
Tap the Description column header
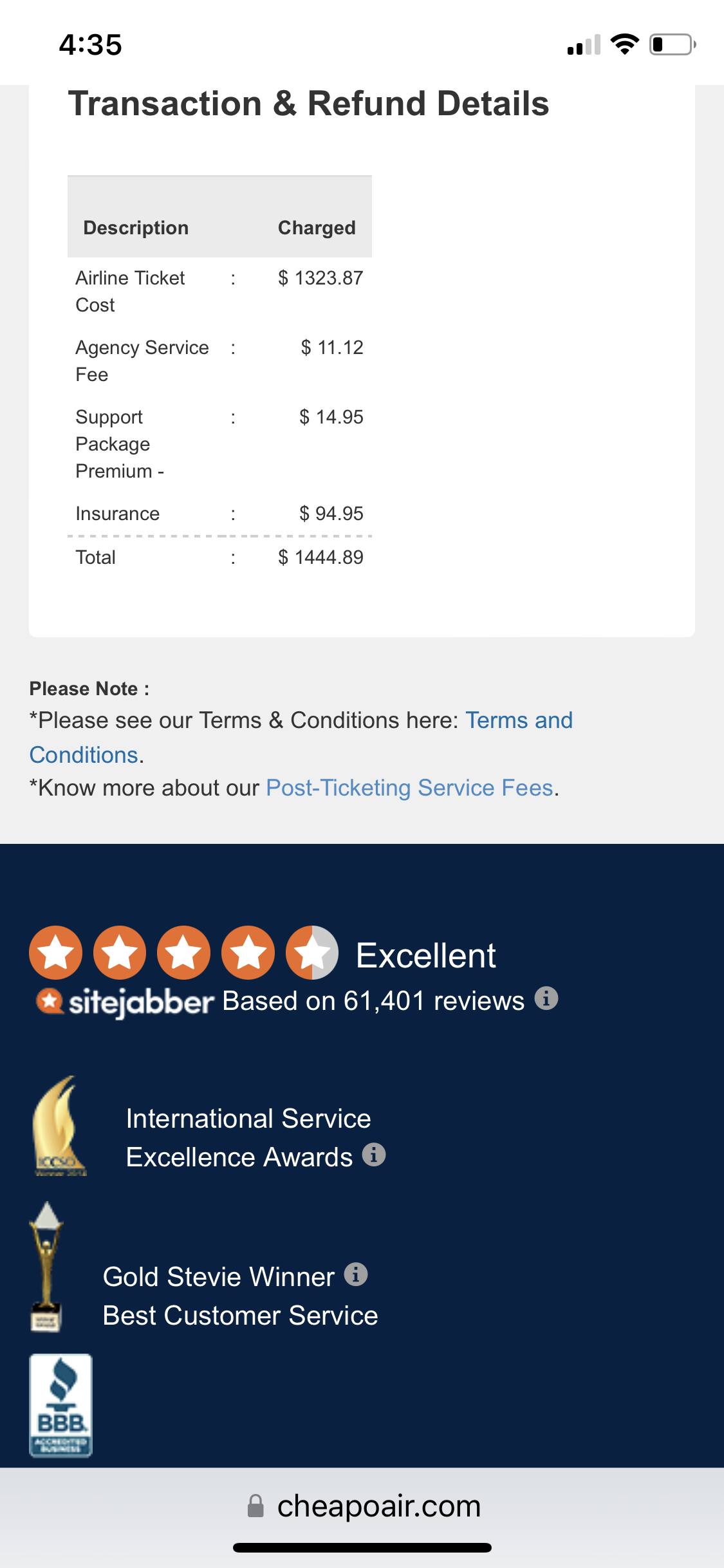(x=136, y=228)
